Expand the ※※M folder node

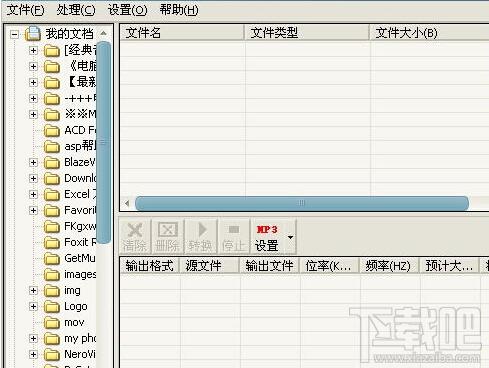pos(33,114)
